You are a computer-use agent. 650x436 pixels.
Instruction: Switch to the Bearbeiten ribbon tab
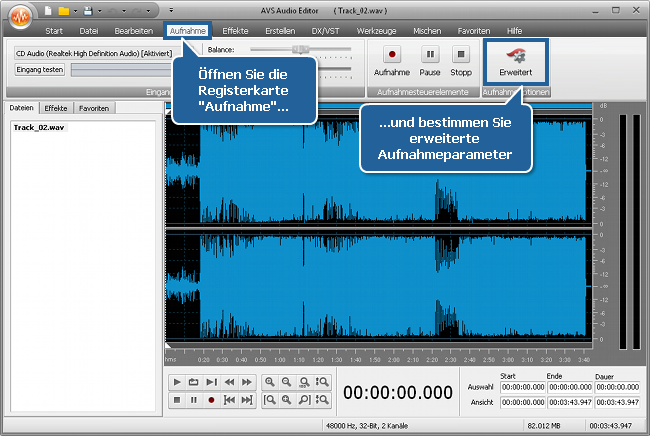(134, 31)
